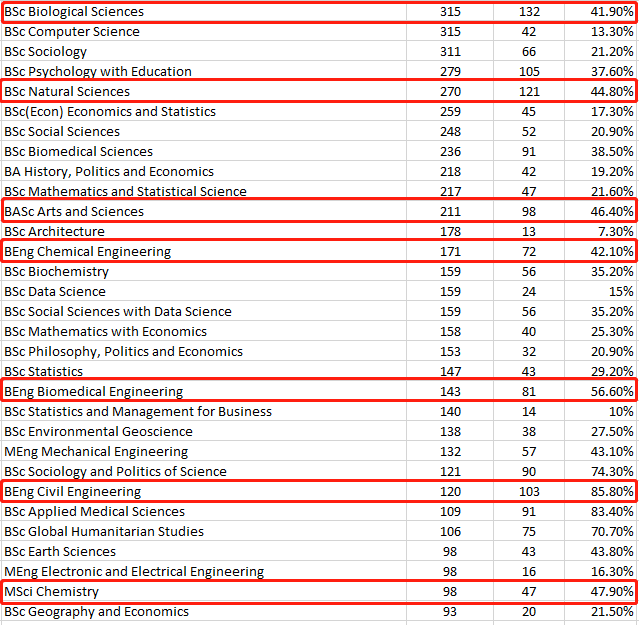The height and width of the screenshot is (625, 639).
Task: Select the BSc Biological Sciences cell
Action: click(205, 11)
